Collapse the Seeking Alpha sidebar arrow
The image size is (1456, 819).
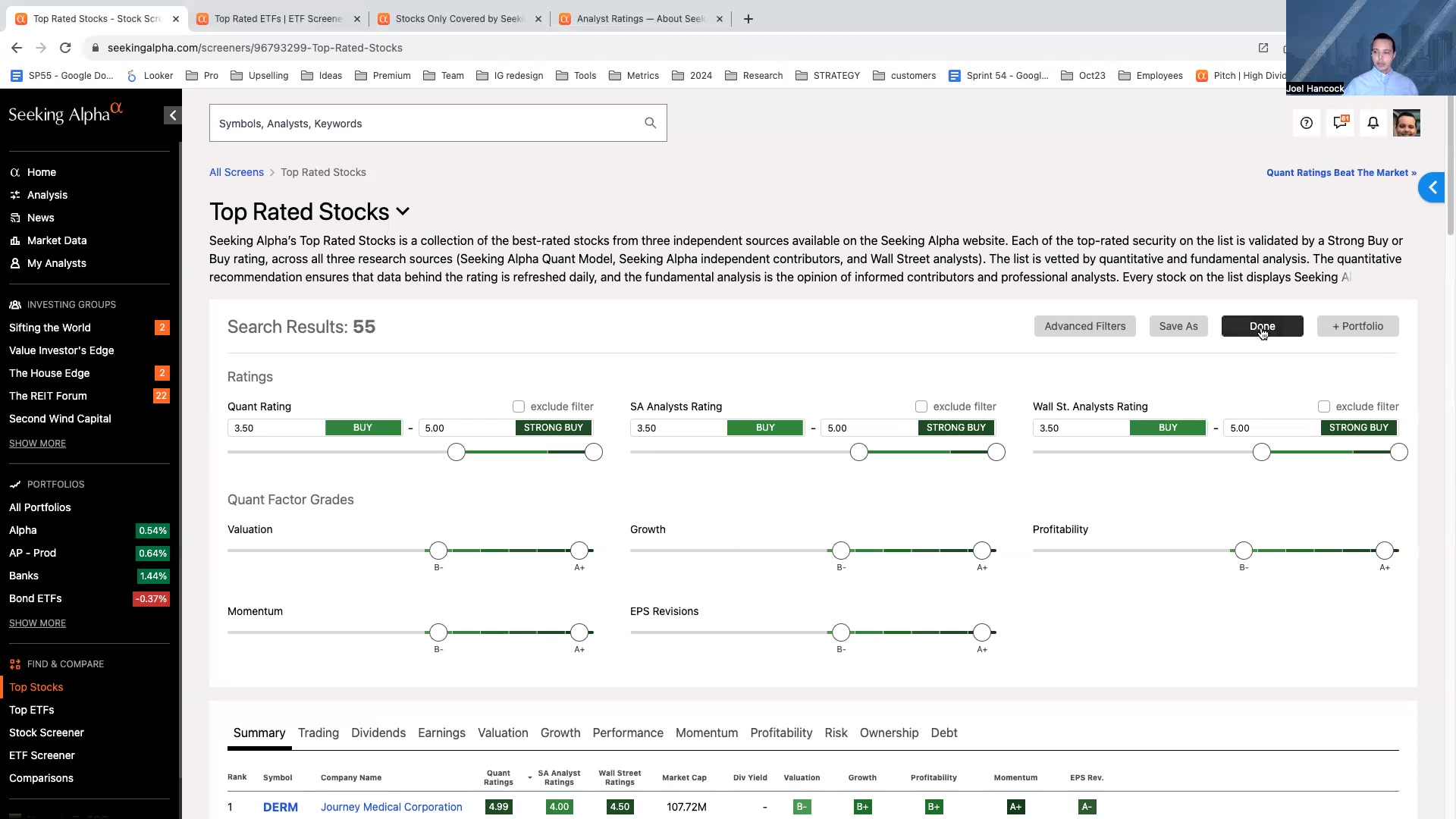173,115
